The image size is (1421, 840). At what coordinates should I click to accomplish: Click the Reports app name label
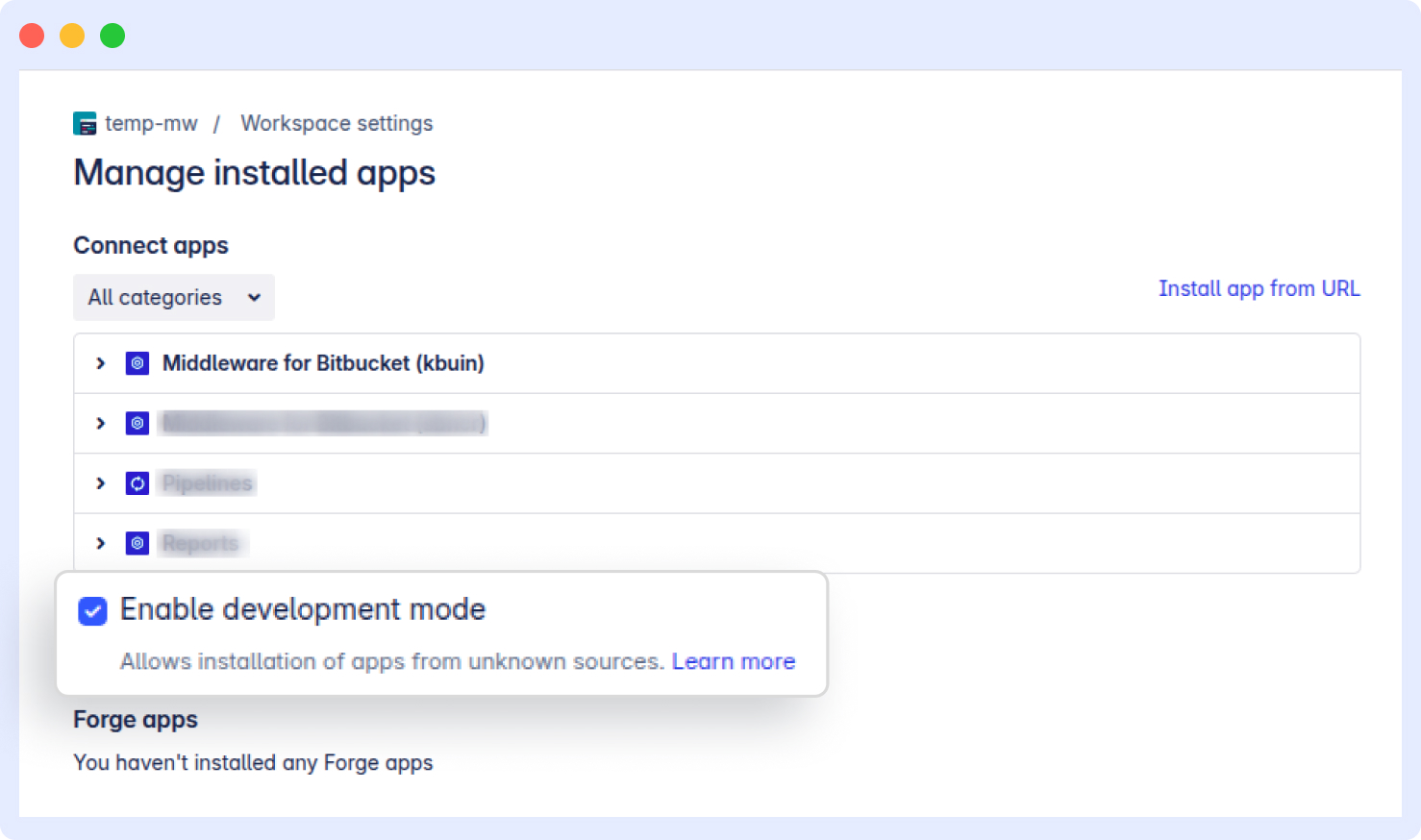[200, 543]
